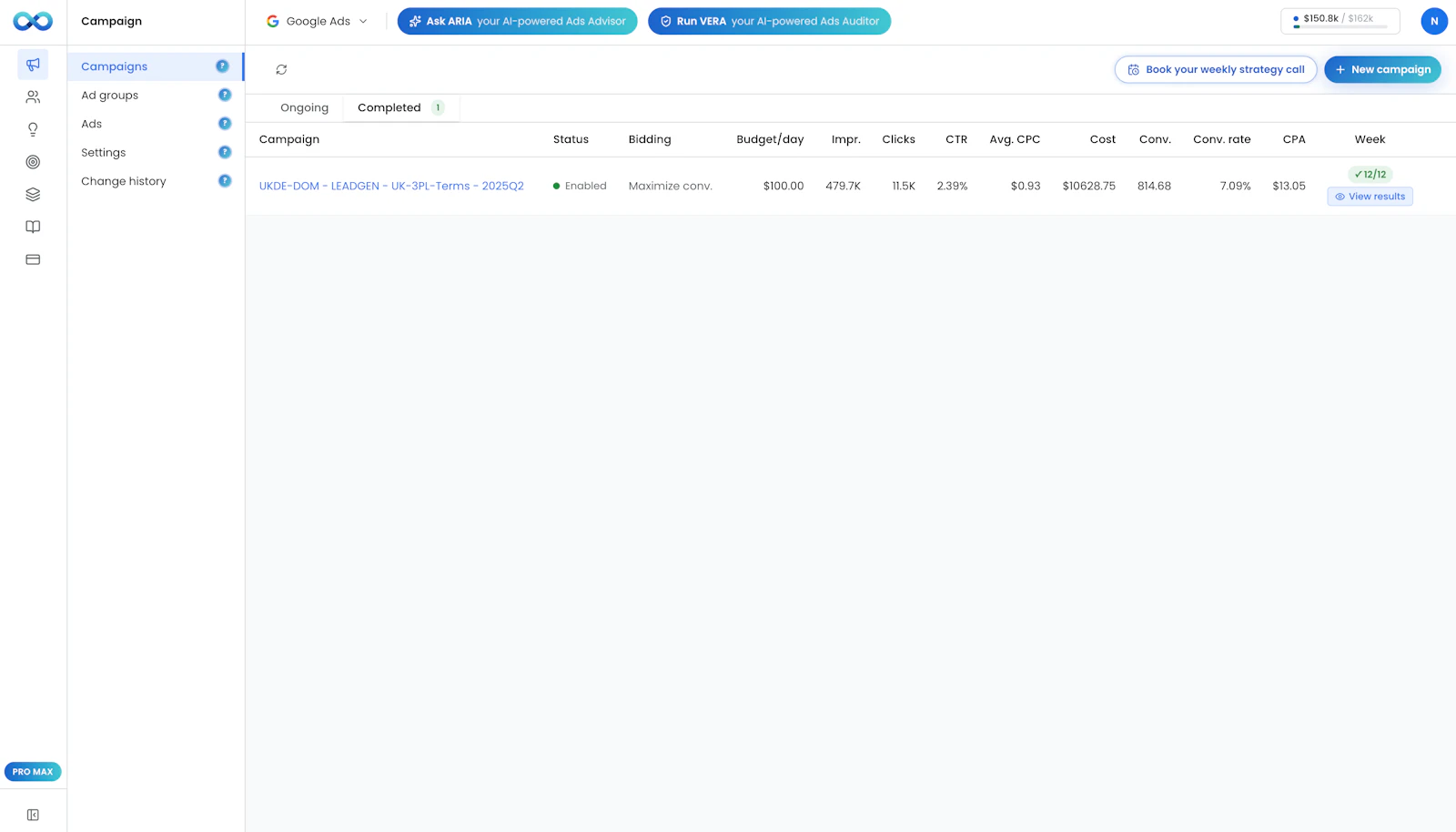Click the Cost column header
Image resolution: width=1456 pixels, height=832 pixels.
click(x=1103, y=139)
